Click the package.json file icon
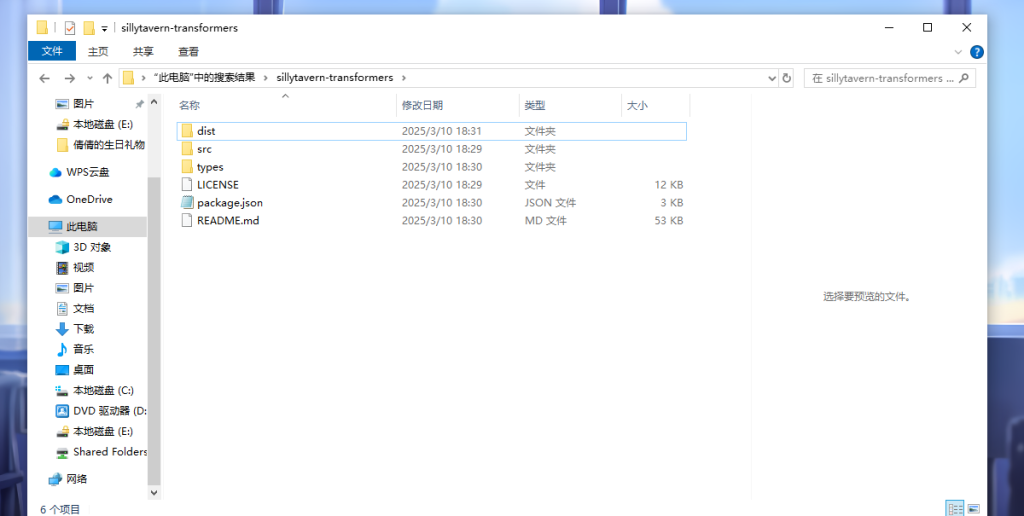The width and height of the screenshot is (1024, 516). coord(186,203)
